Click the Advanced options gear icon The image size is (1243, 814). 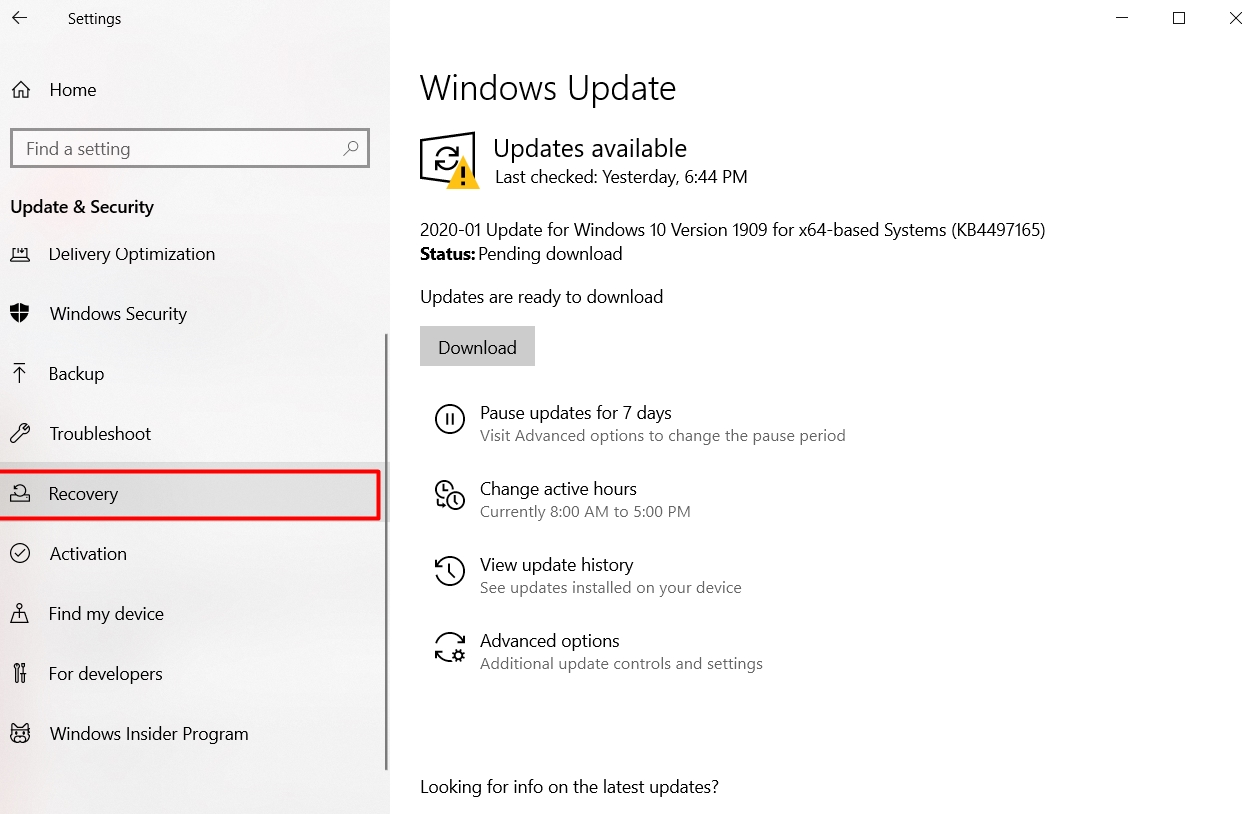(x=449, y=647)
